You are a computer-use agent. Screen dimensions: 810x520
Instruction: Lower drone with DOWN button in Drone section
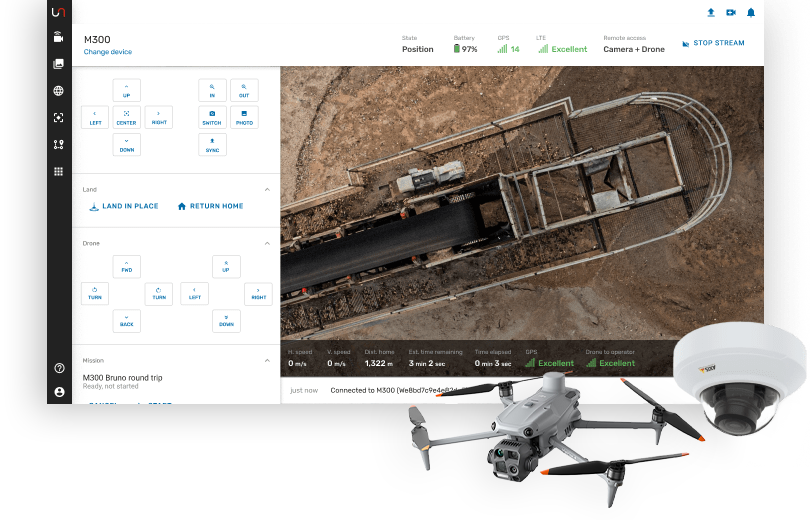pyautogui.click(x=226, y=321)
